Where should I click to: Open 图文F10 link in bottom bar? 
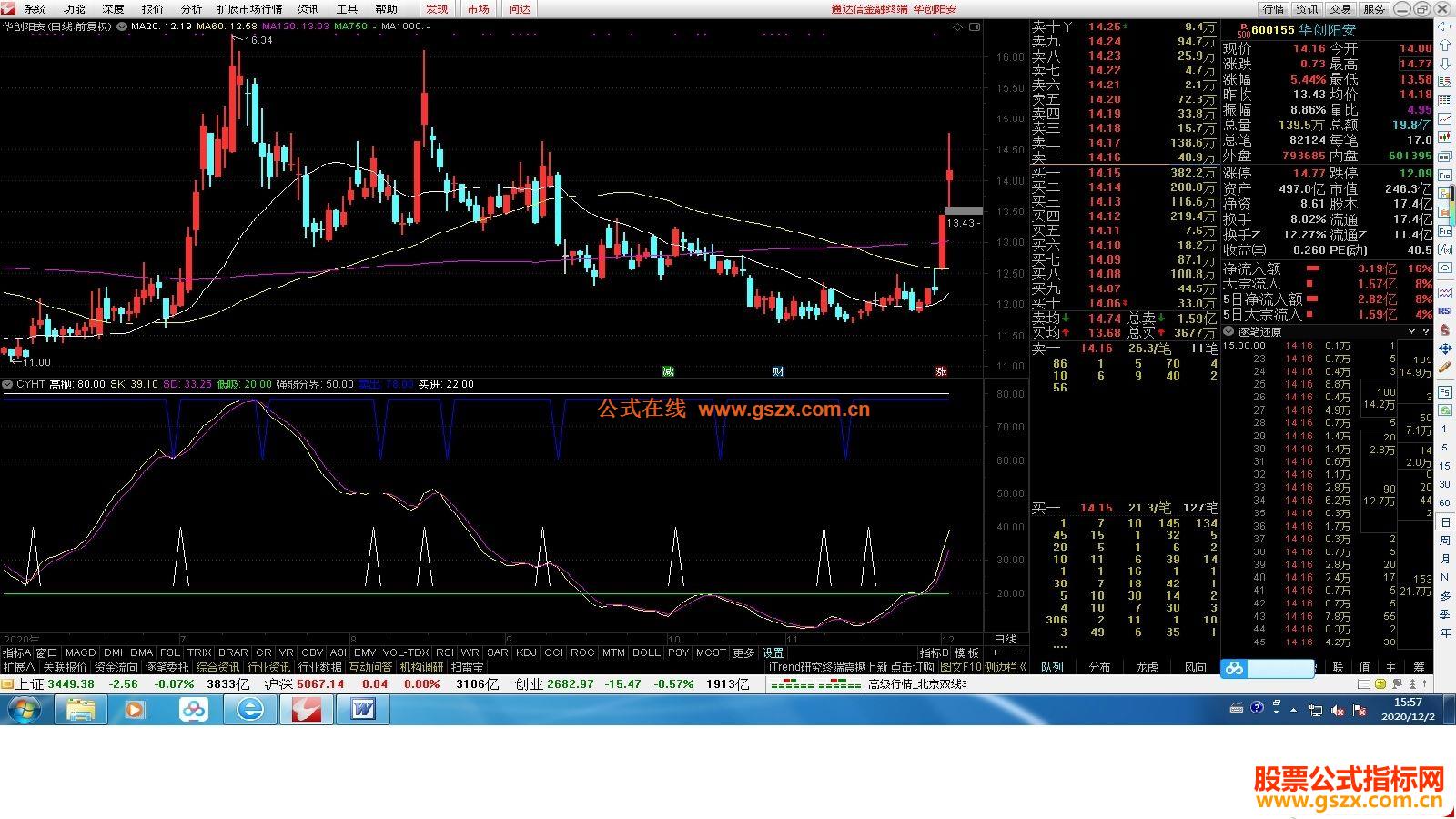coord(961,667)
